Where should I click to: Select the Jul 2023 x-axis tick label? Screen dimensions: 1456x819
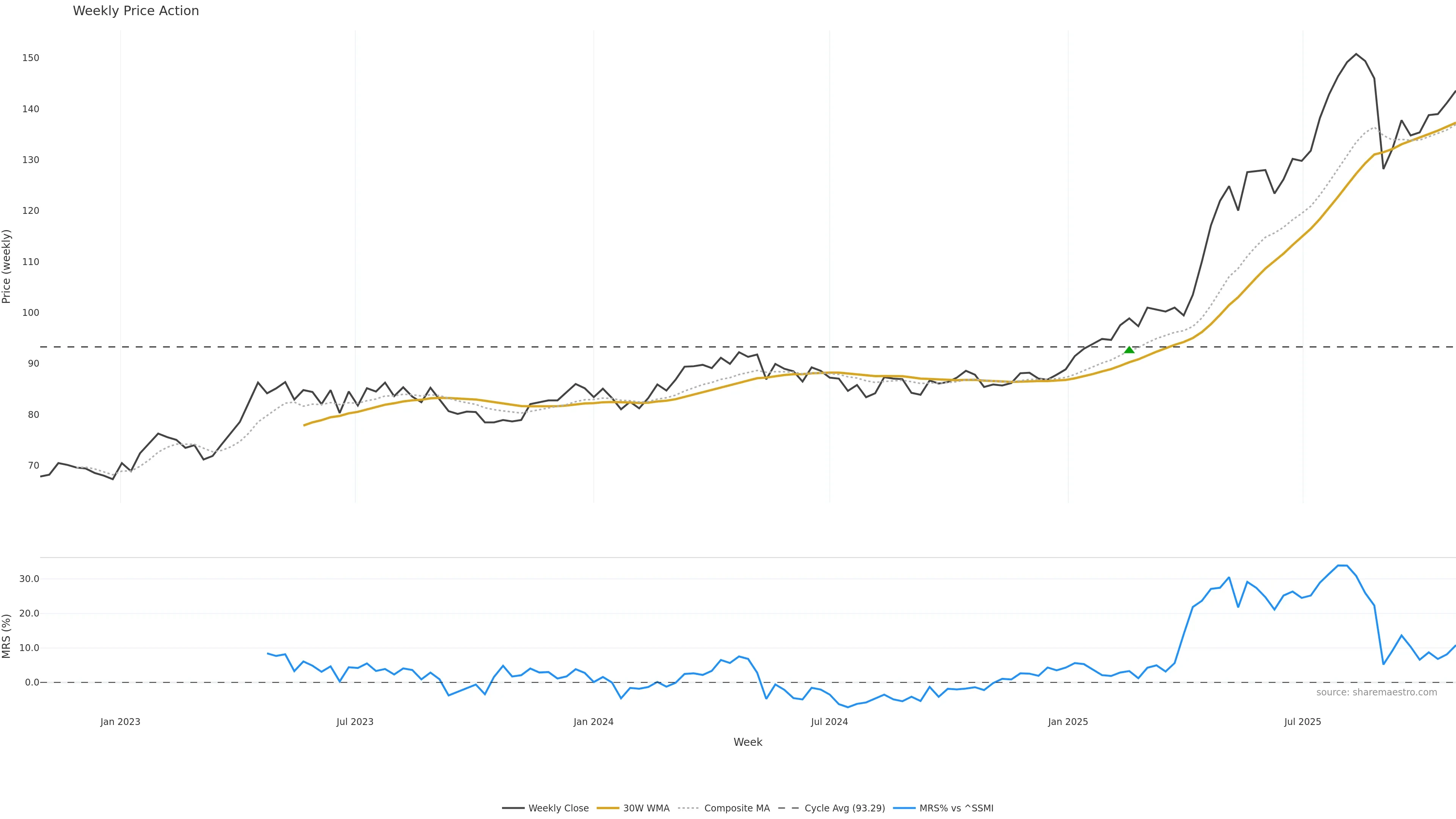(x=355, y=722)
